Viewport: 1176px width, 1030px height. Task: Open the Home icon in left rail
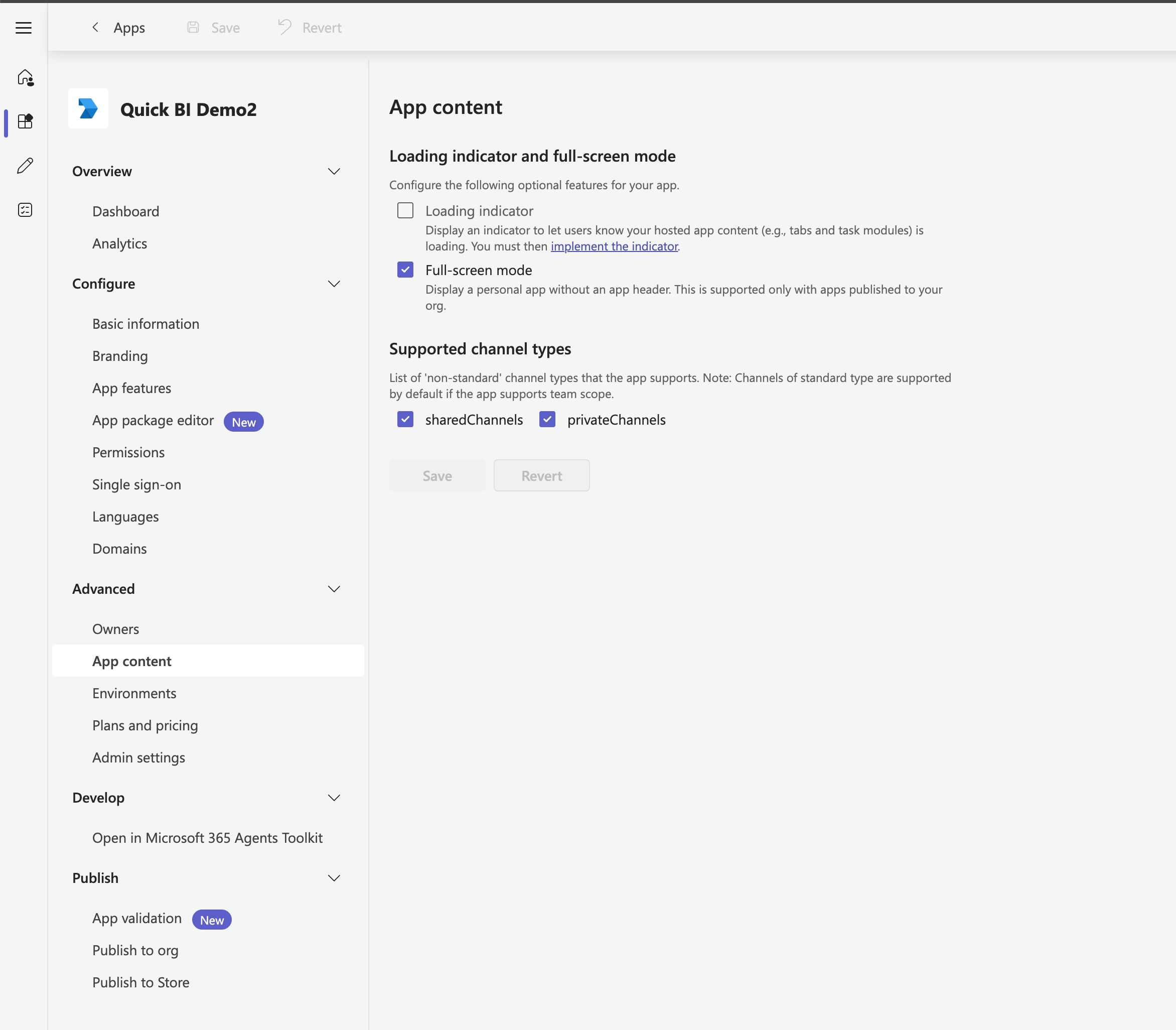click(x=25, y=78)
